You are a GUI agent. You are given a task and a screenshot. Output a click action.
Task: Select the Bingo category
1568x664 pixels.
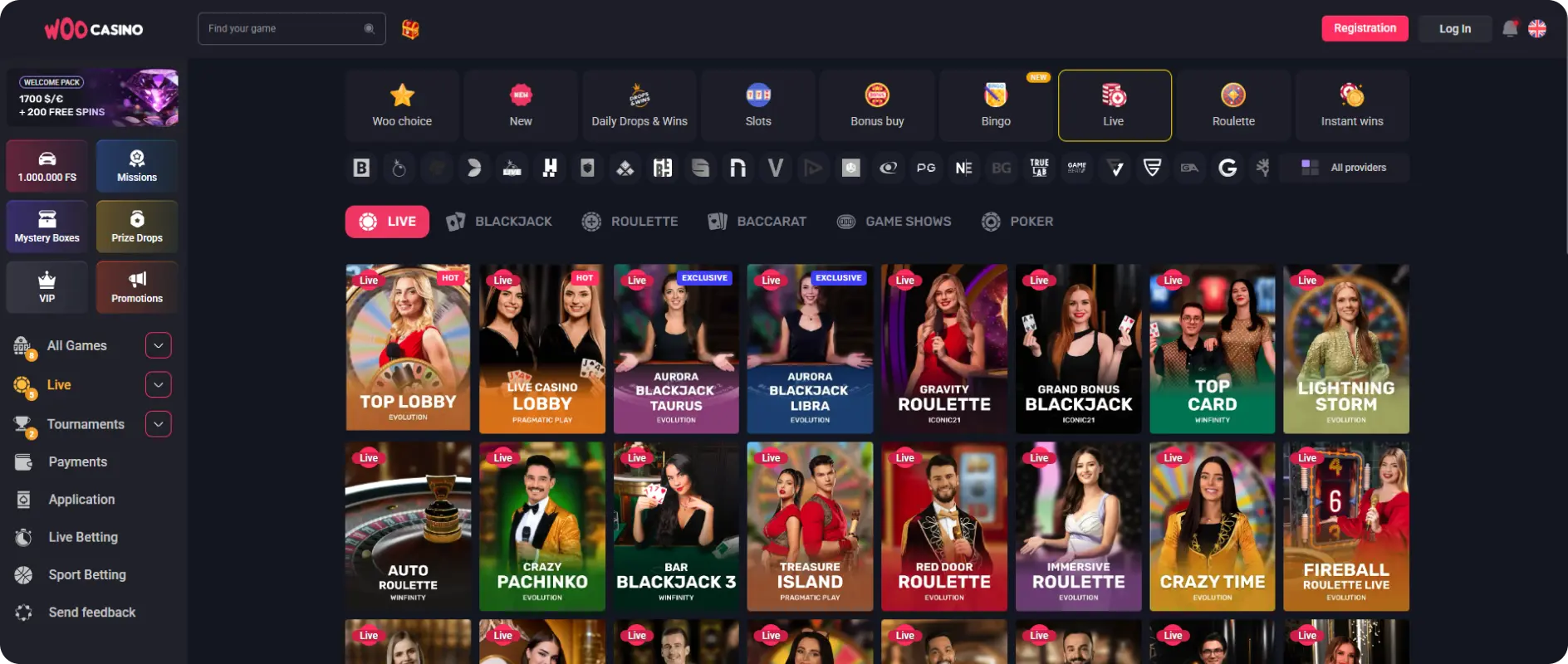(996, 105)
